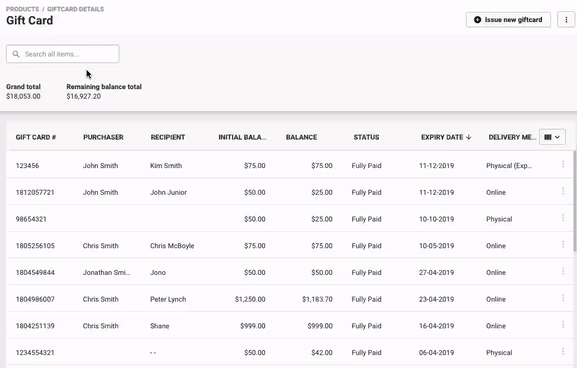Click the $1,250.00 initial balance cell

click(250, 299)
